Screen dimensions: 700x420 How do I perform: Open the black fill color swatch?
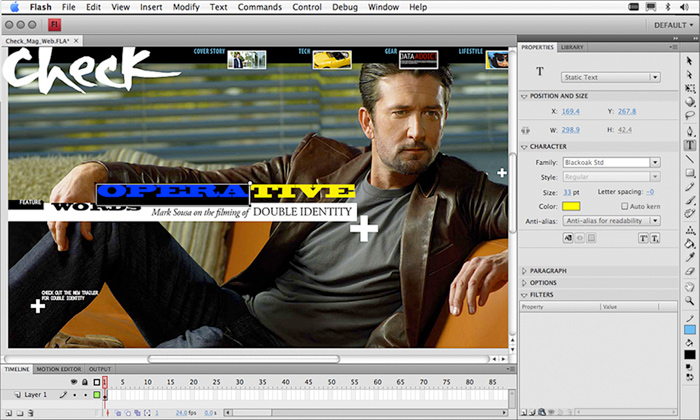(x=690, y=355)
